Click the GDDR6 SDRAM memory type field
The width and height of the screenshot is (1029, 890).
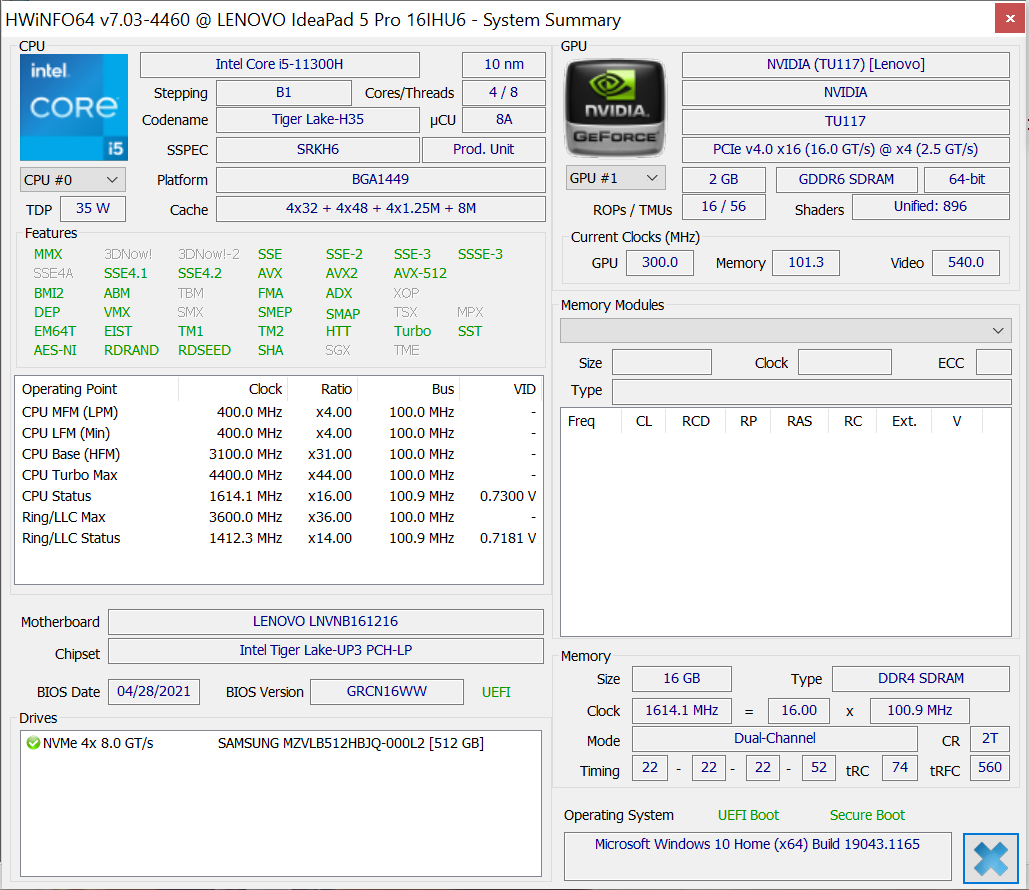click(x=846, y=179)
